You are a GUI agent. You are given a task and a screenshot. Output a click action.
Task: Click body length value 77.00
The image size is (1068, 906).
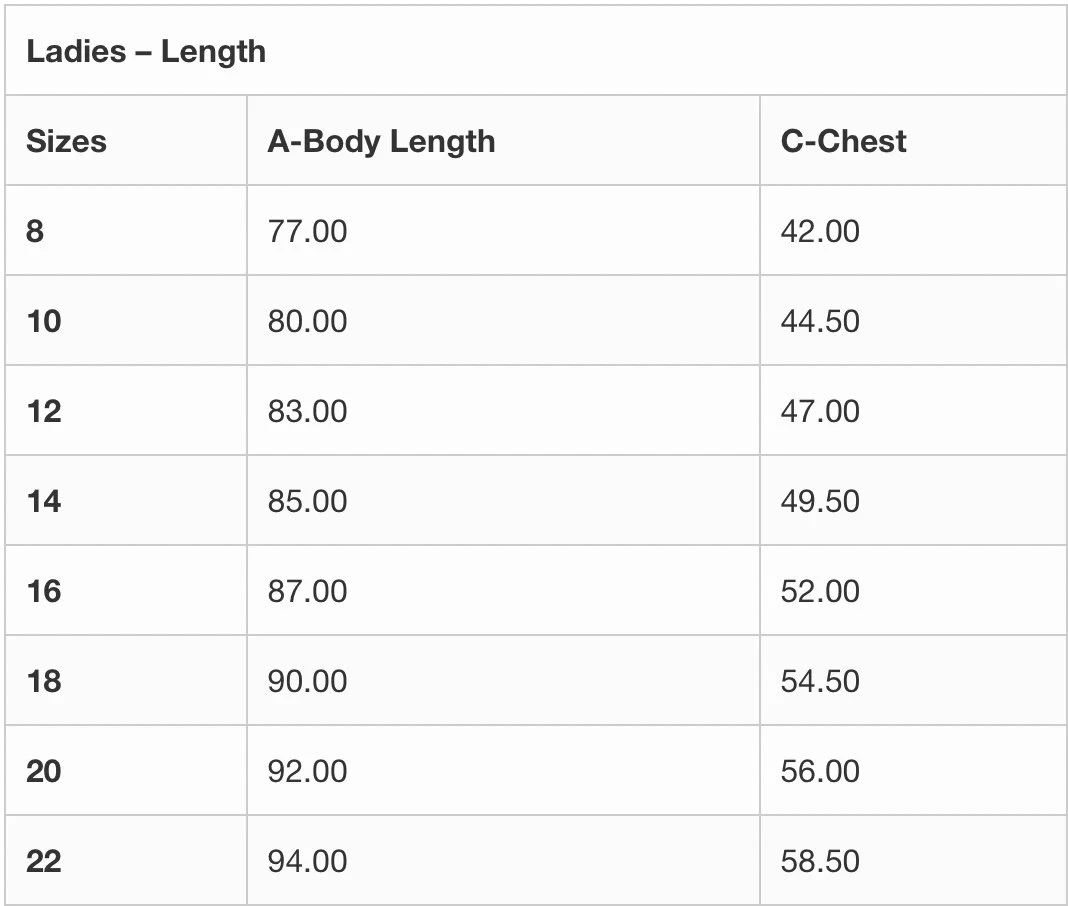pyautogui.click(x=307, y=231)
